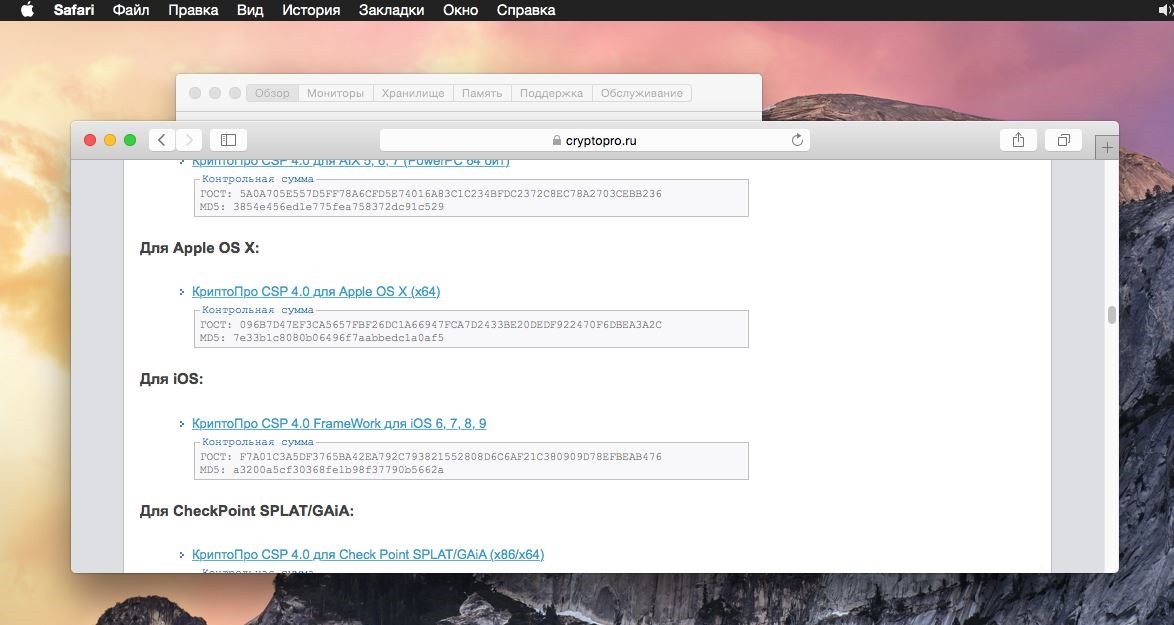The height and width of the screenshot is (625, 1174).
Task: Click MD5 value 3854e456ed1e775fea758372dc91c529
Action: tap(338, 207)
